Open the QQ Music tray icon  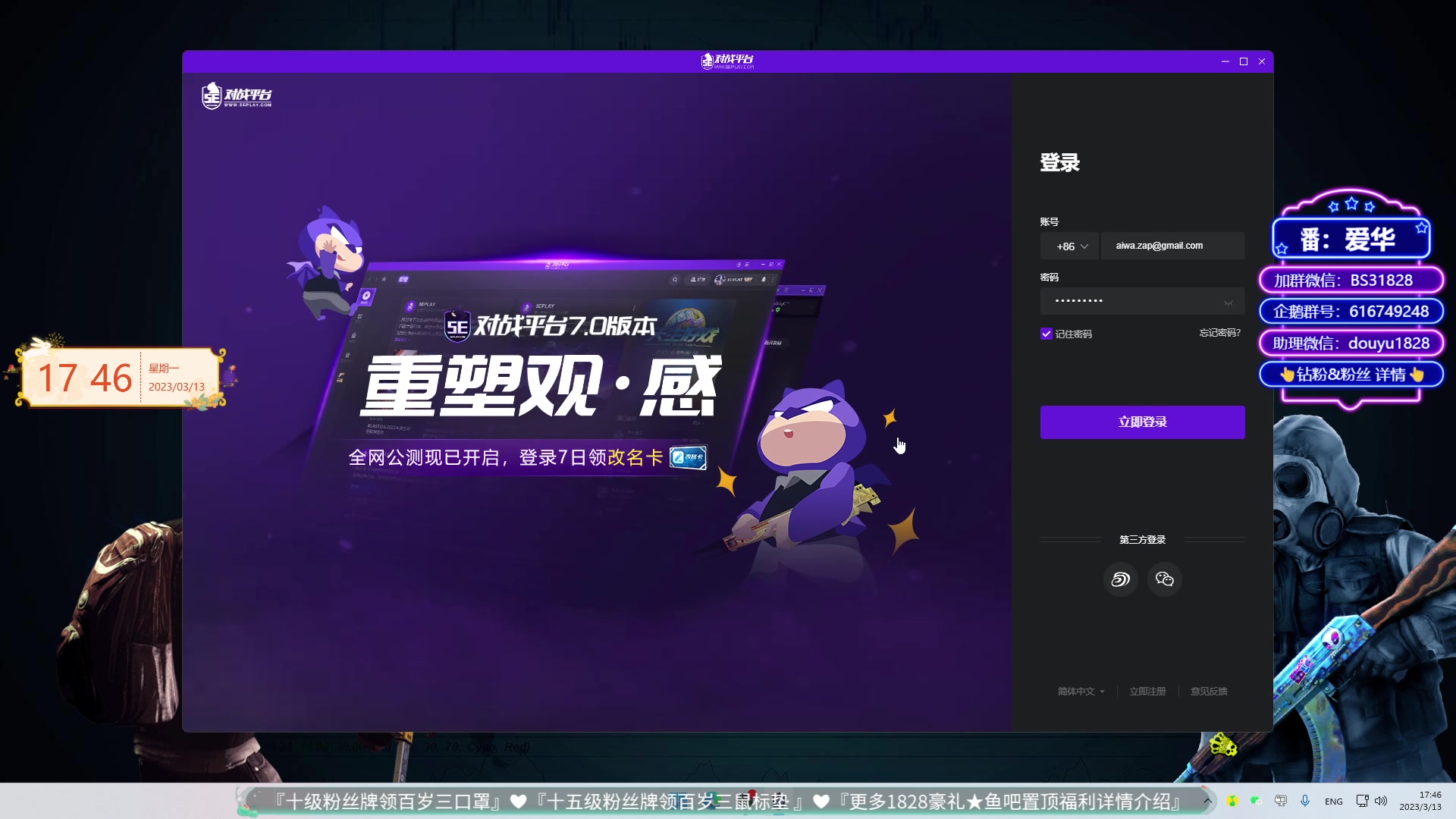click(x=1233, y=801)
